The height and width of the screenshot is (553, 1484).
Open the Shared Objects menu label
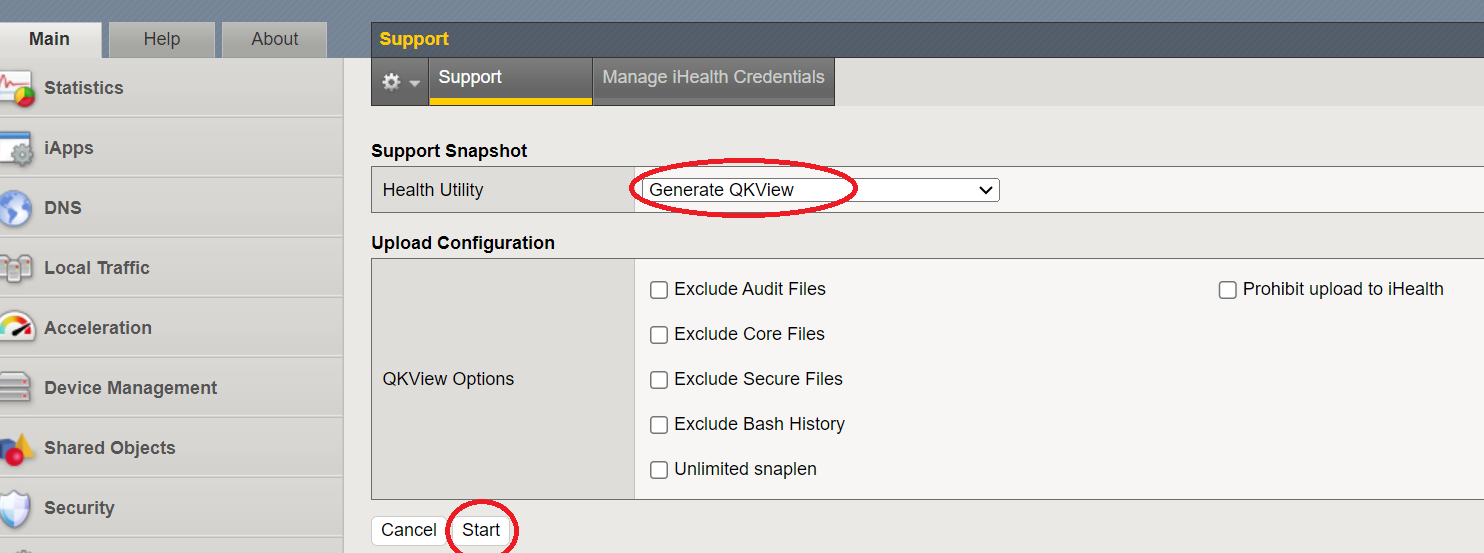click(110, 448)
